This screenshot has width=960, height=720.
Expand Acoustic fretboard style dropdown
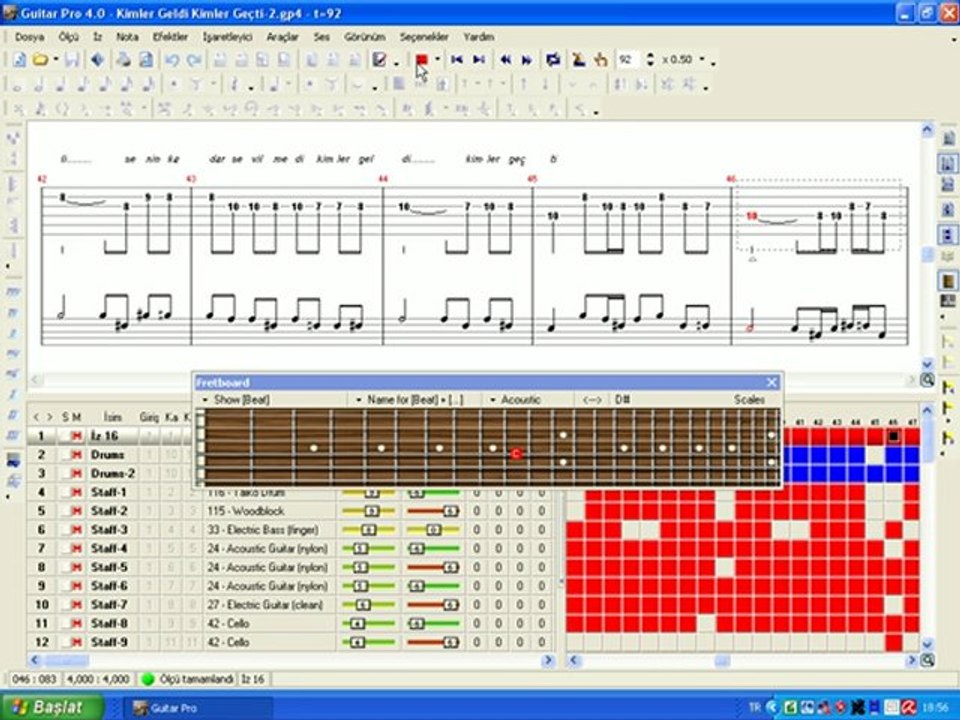[492, 400]
